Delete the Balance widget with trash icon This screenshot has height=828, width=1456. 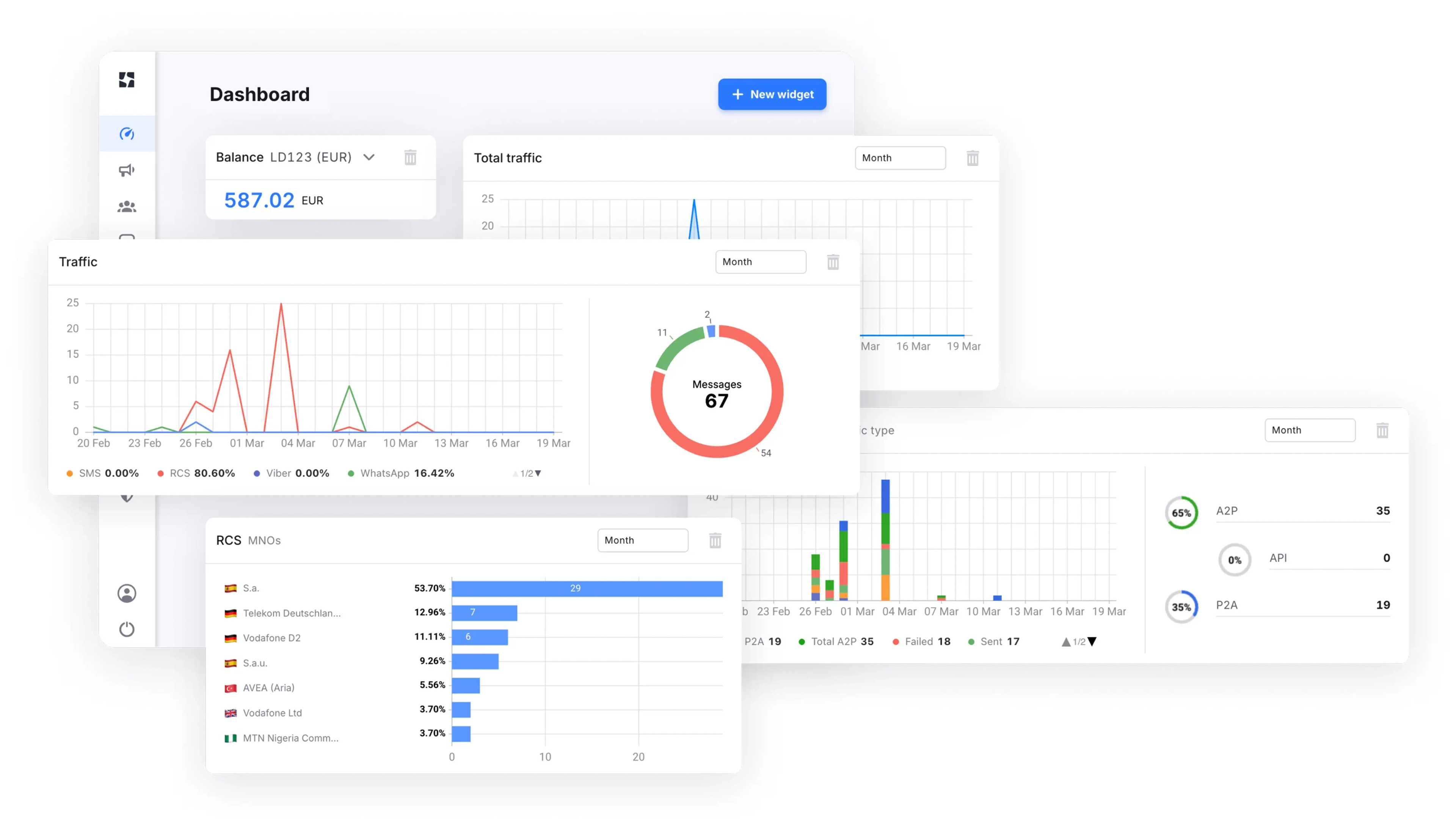click(x=410, y=157)
